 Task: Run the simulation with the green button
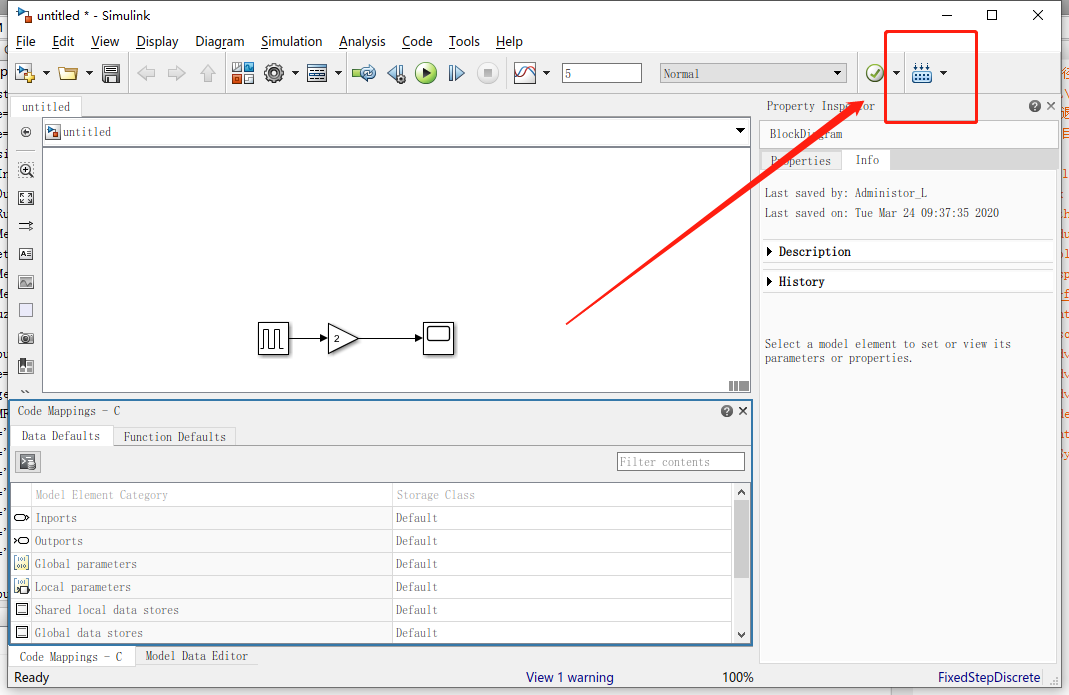point(426,73)
